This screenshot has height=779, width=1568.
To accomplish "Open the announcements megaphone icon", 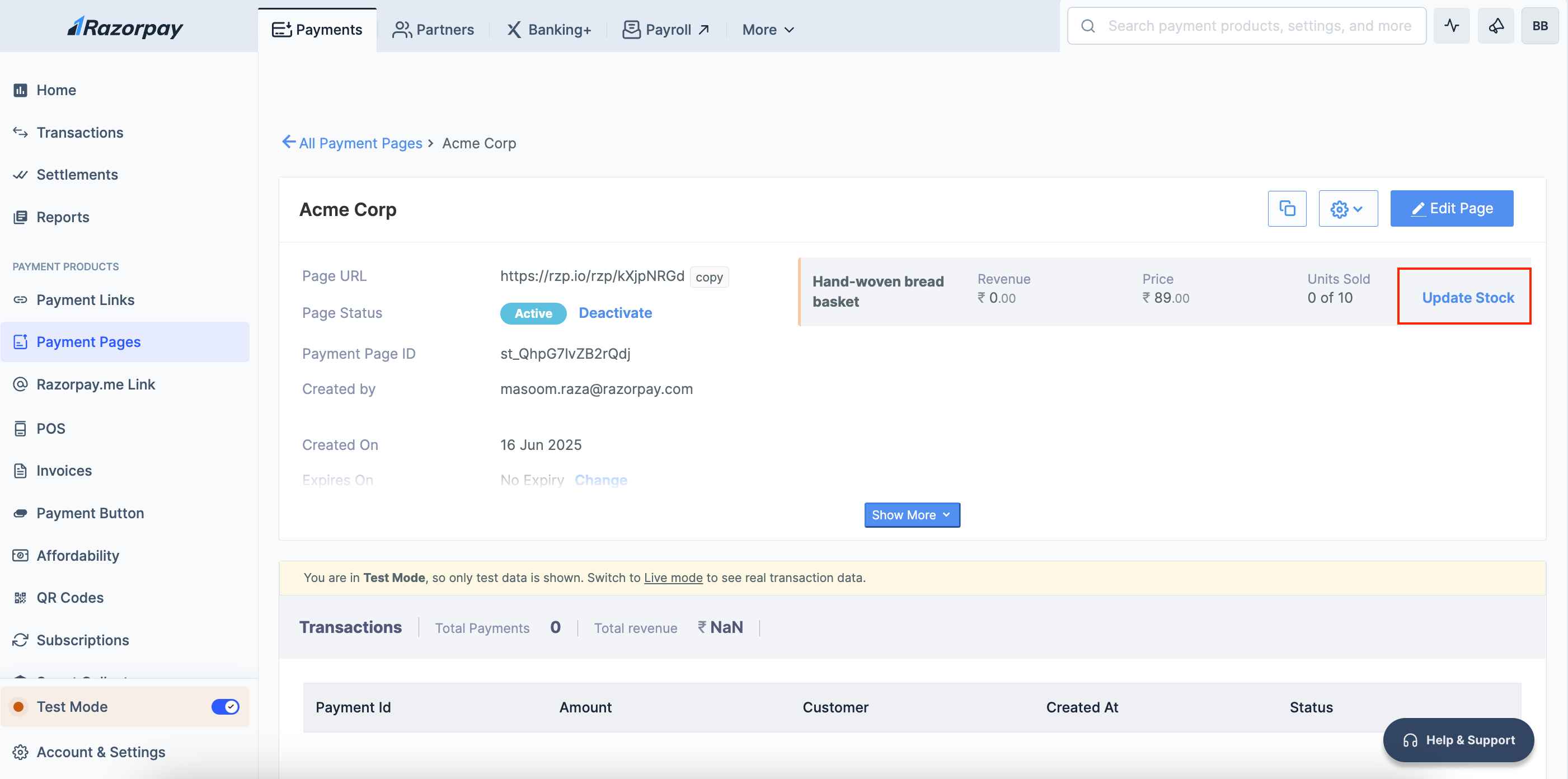I will click(1496, 26).
